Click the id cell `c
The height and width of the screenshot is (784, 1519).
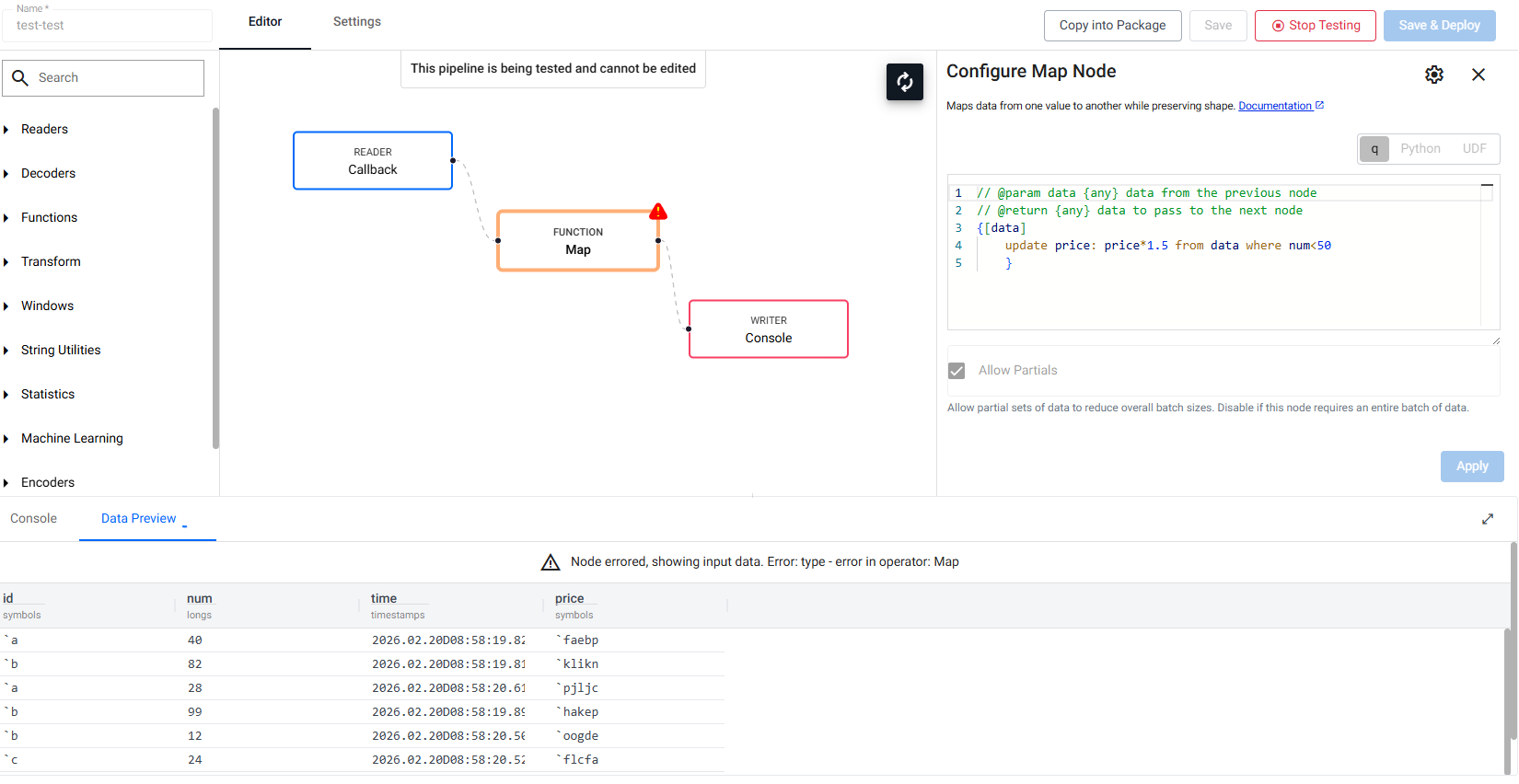point(10,760)
